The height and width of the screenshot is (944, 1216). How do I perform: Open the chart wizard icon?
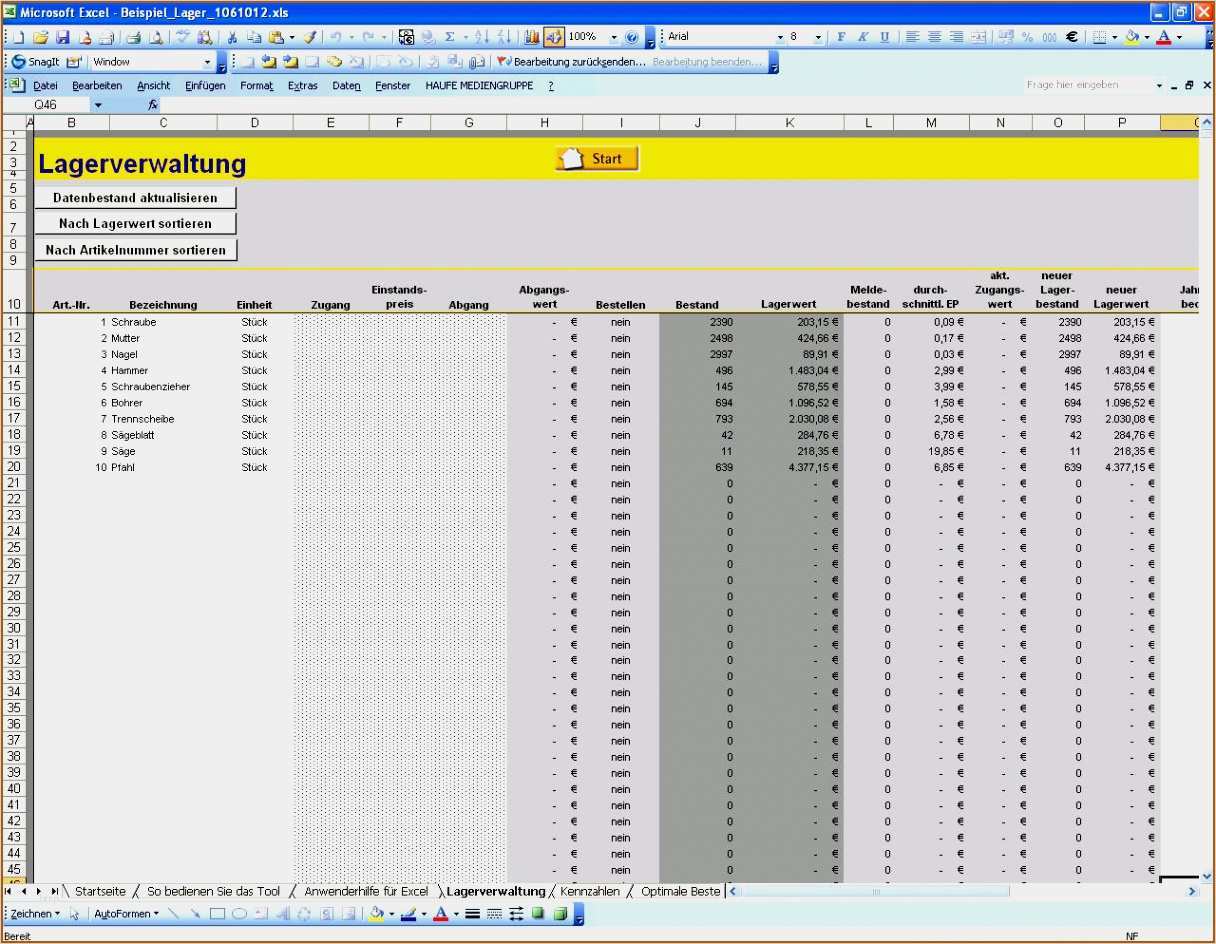coord(531,37)
